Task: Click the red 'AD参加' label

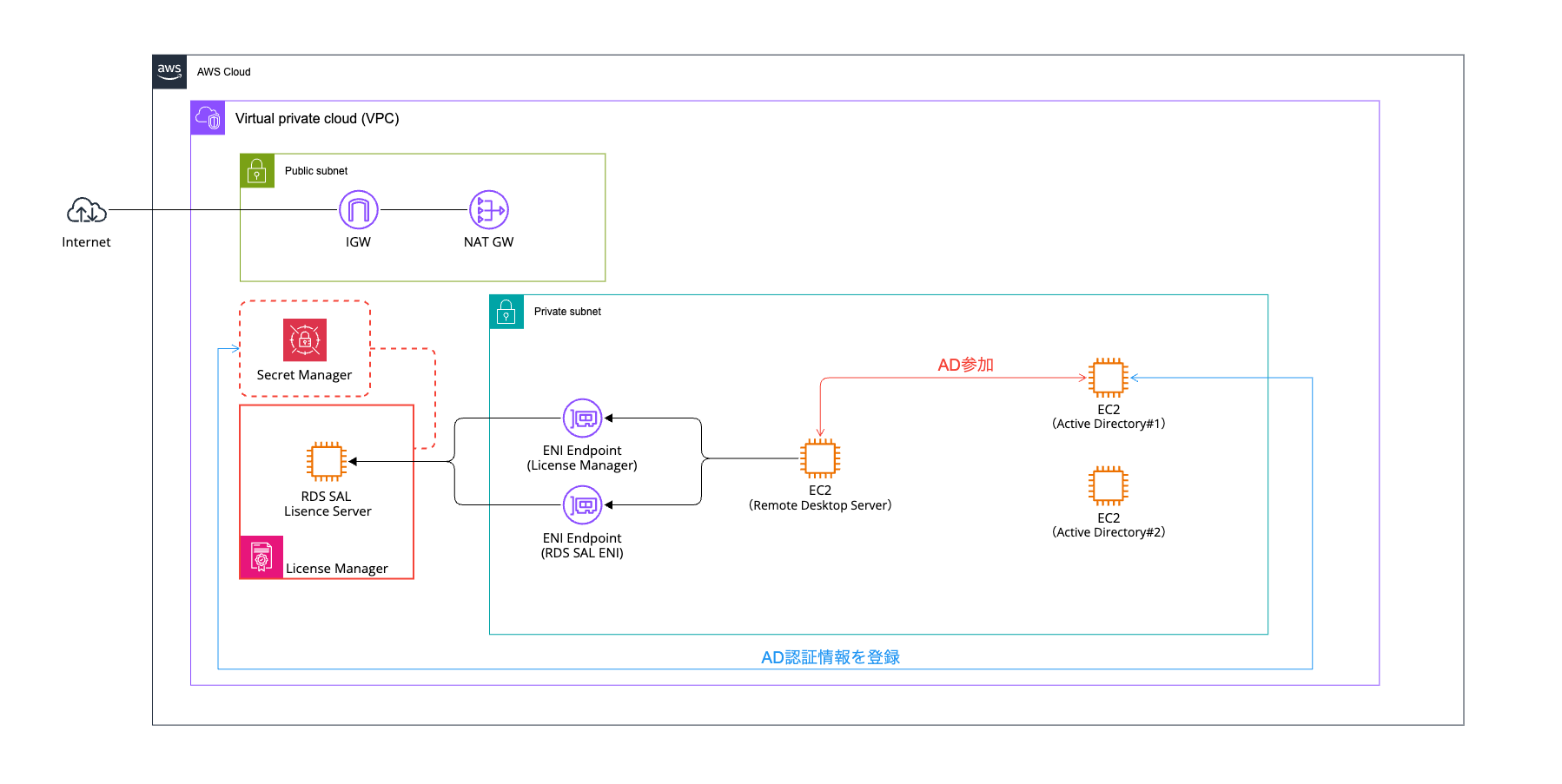Action: coord(965,365)
